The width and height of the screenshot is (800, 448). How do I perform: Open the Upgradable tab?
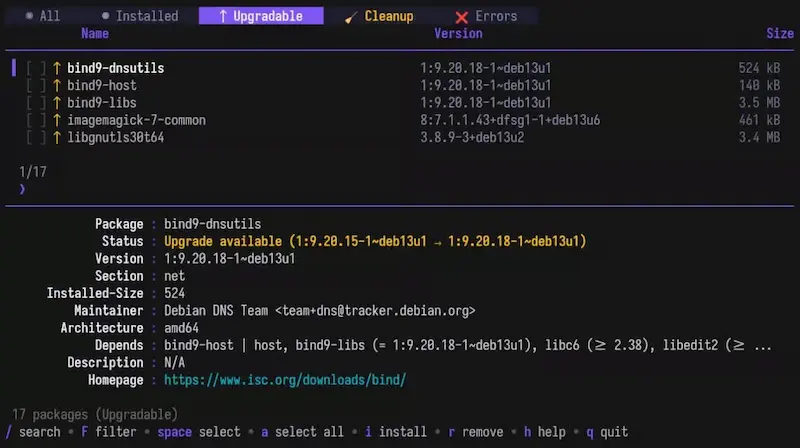coord(261,16)
